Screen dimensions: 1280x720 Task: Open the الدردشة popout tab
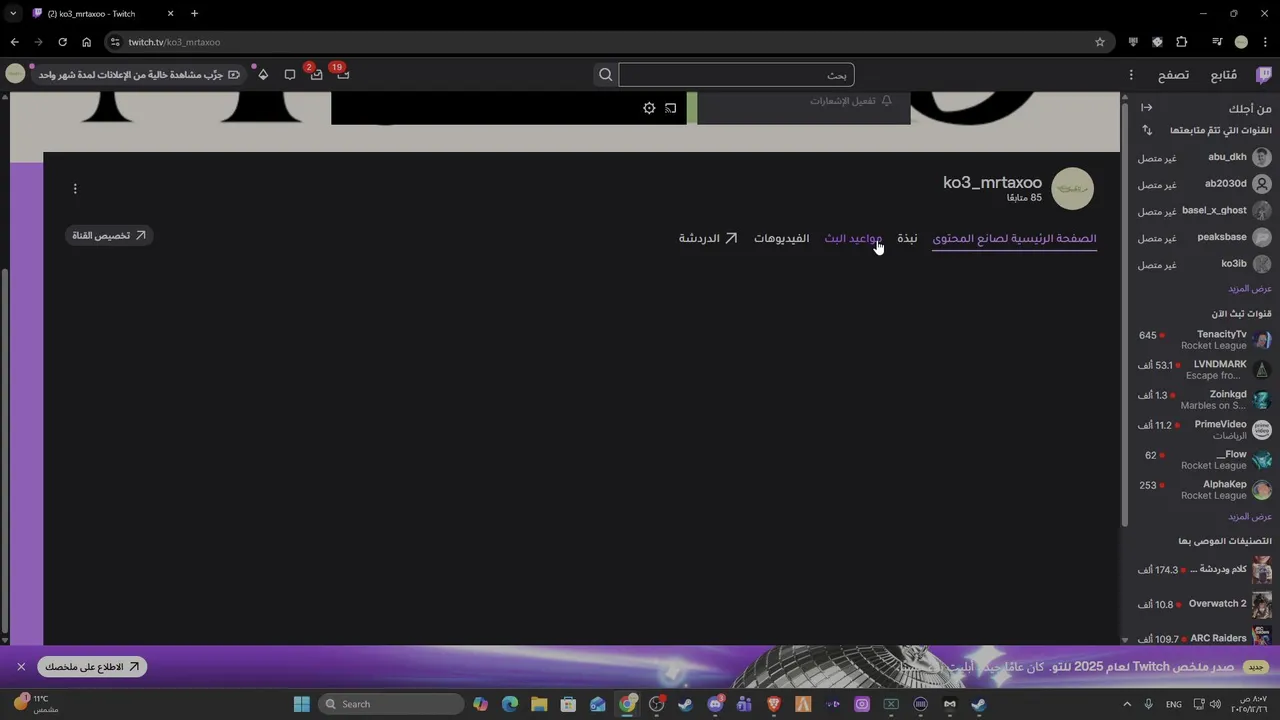click(x=708, y=239)
